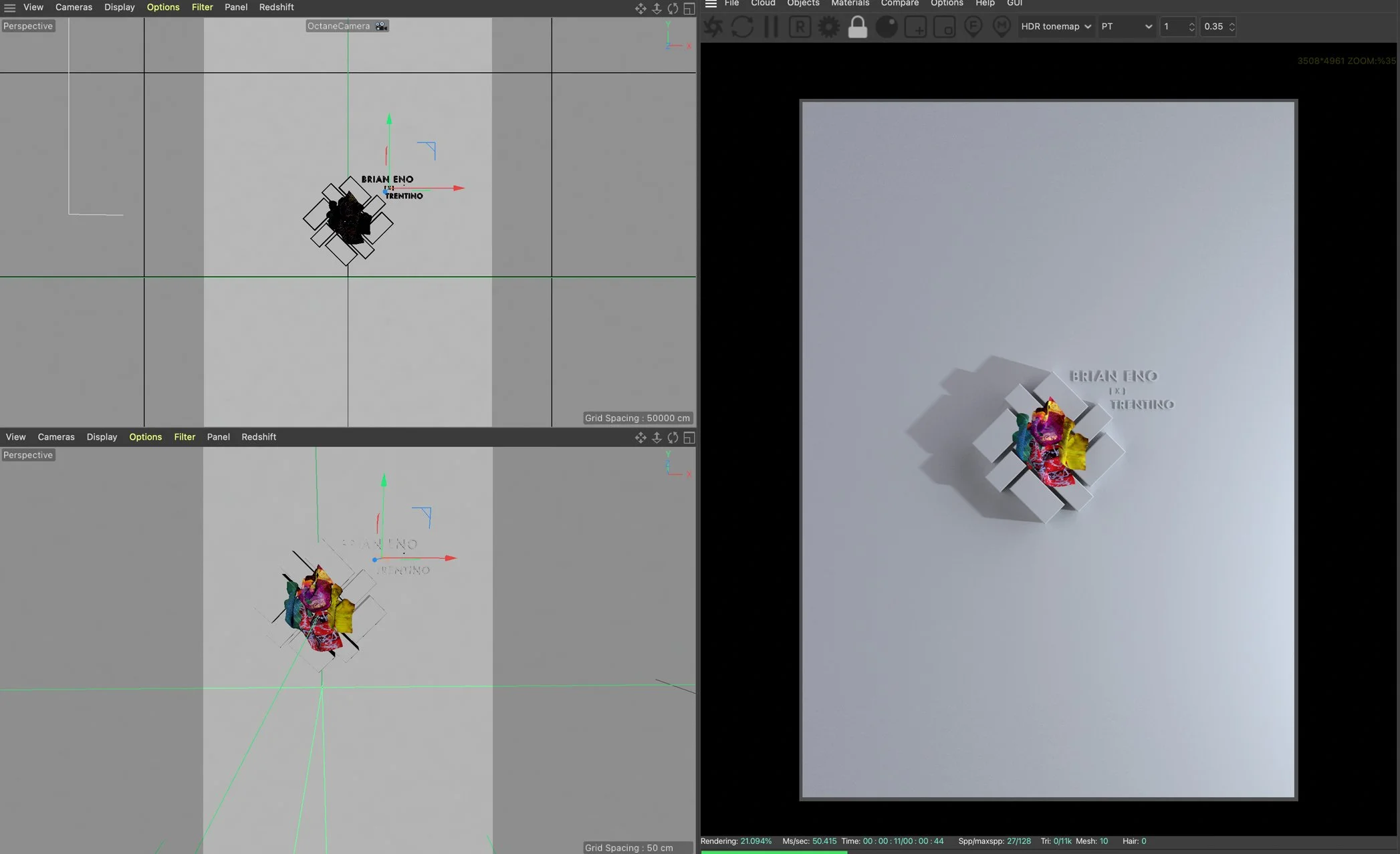Screen dimensions: 1400x854
Task: Click the input field showing 1
Action: (x=1173, y=27)
